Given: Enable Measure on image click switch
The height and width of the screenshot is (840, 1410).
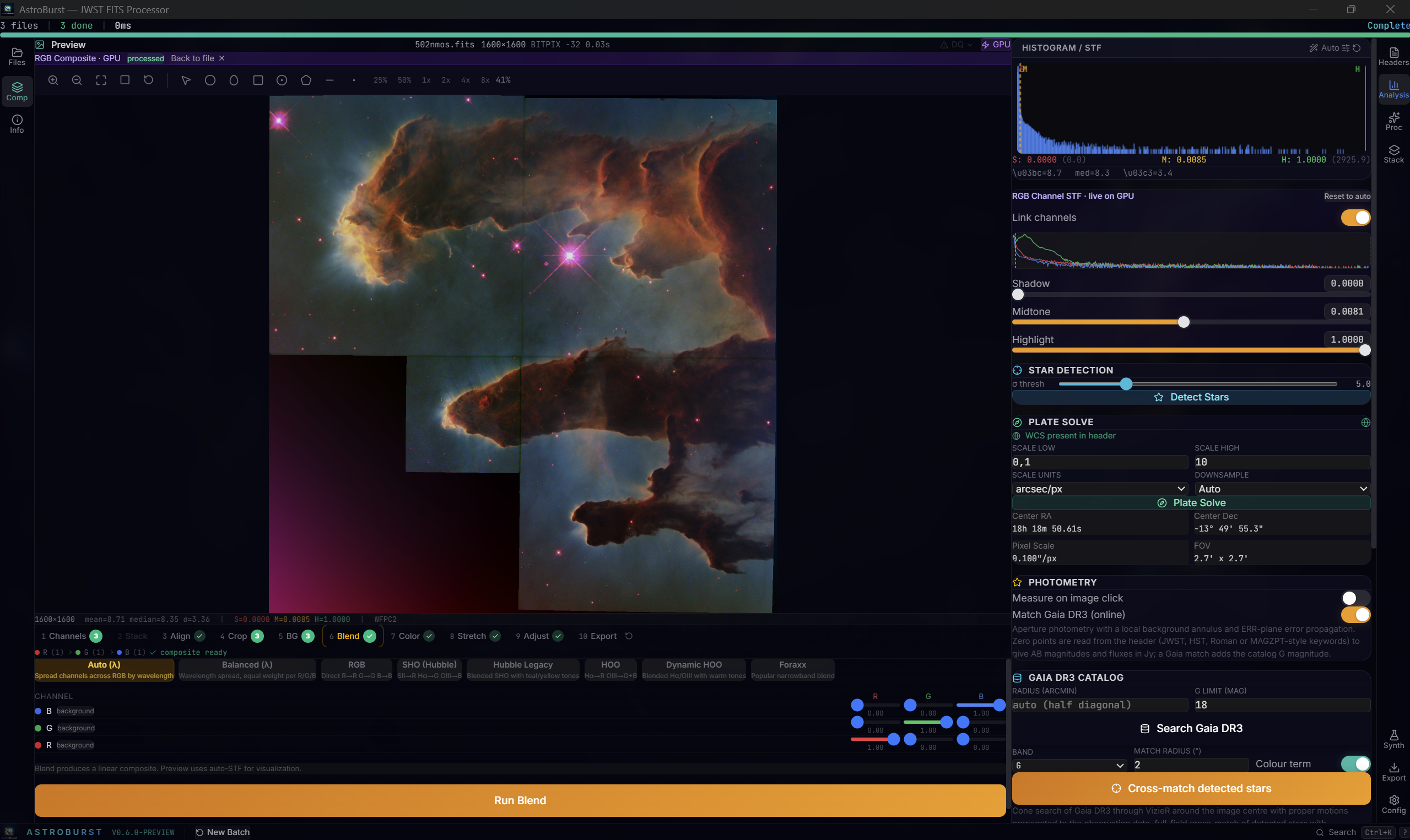Looking at the screenshot, I should (1355, 598).
